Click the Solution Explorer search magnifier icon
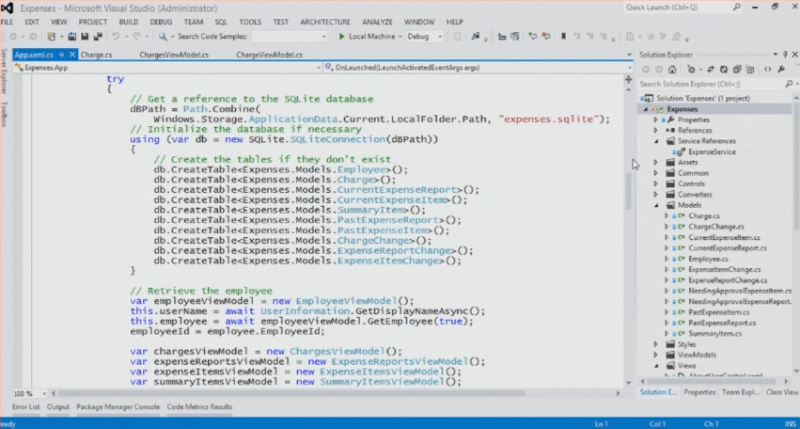The image size is (800, 429). pyautogui.click(x=789, y=84)
